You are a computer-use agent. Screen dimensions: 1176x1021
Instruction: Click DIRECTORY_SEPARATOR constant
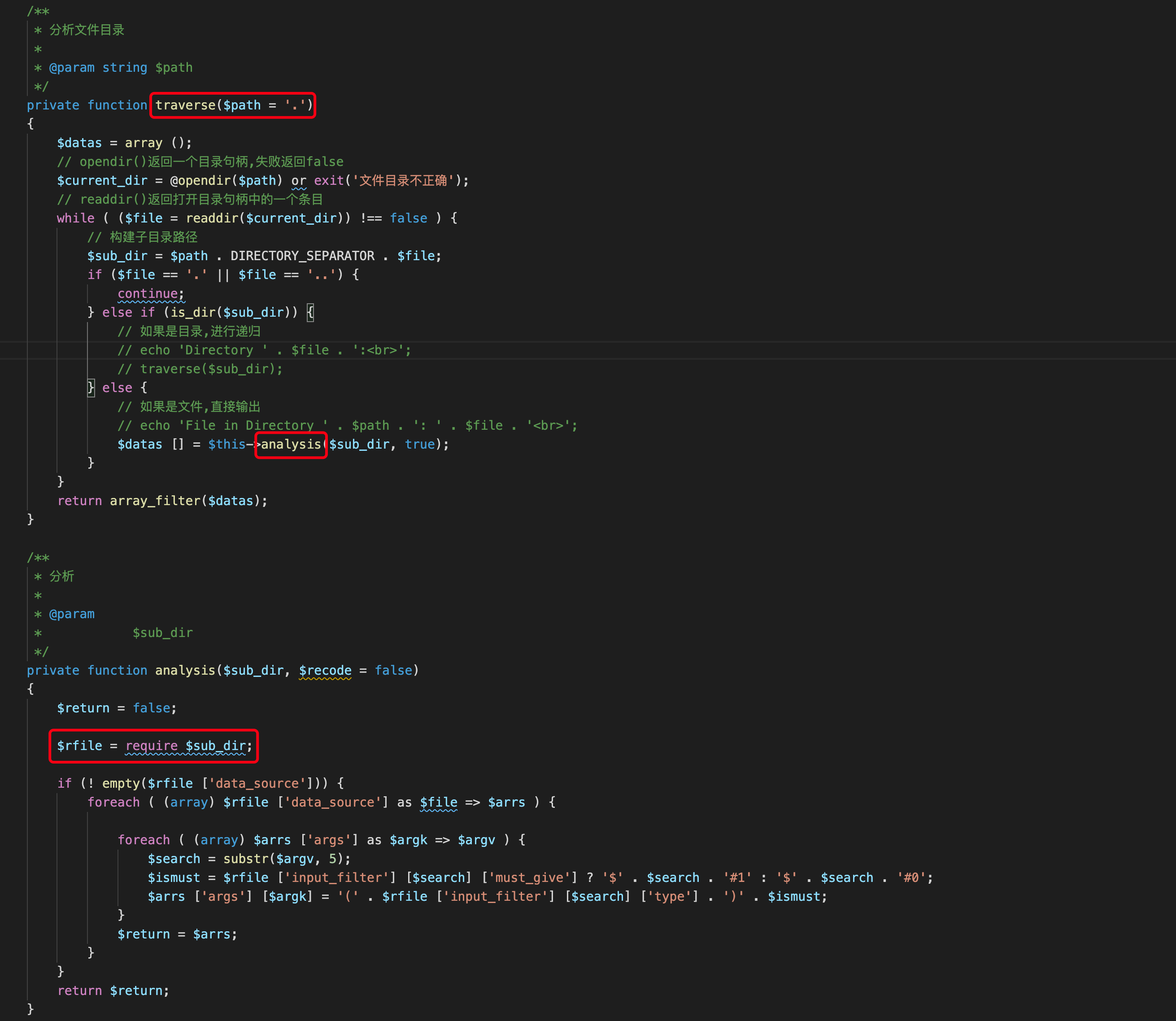coord(302,256)
